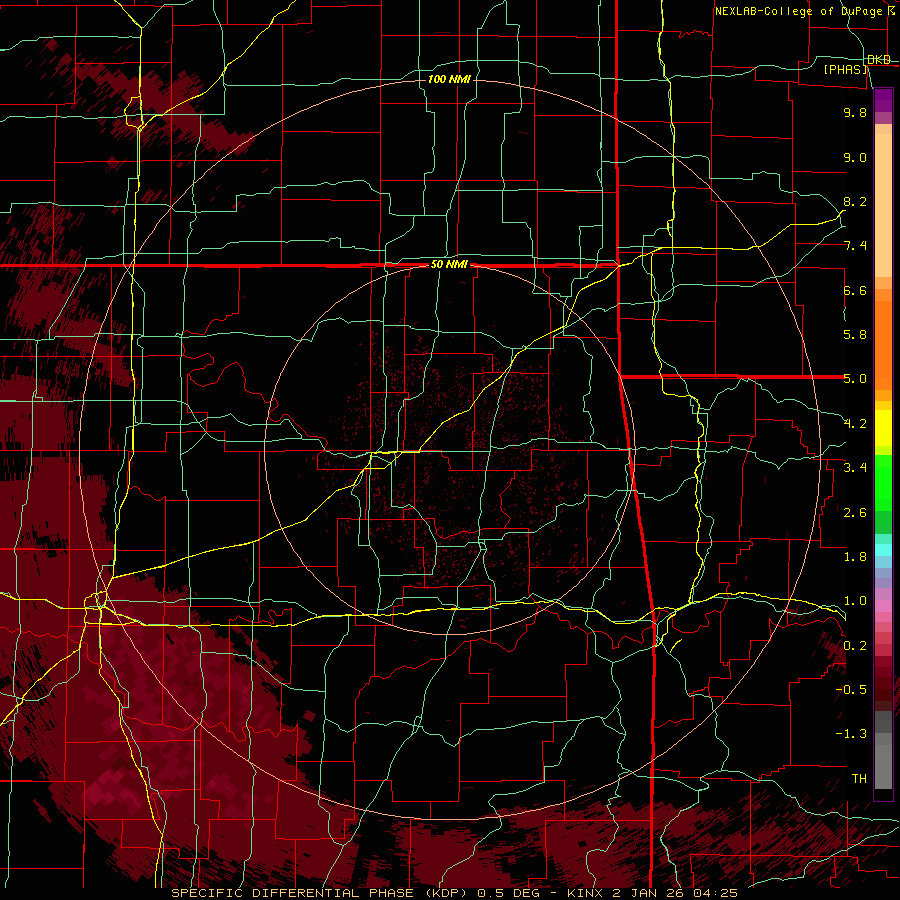Click the [PHAS] legend title
The height and width of the screenshot is (900, 900).
[x=846, y=69]
